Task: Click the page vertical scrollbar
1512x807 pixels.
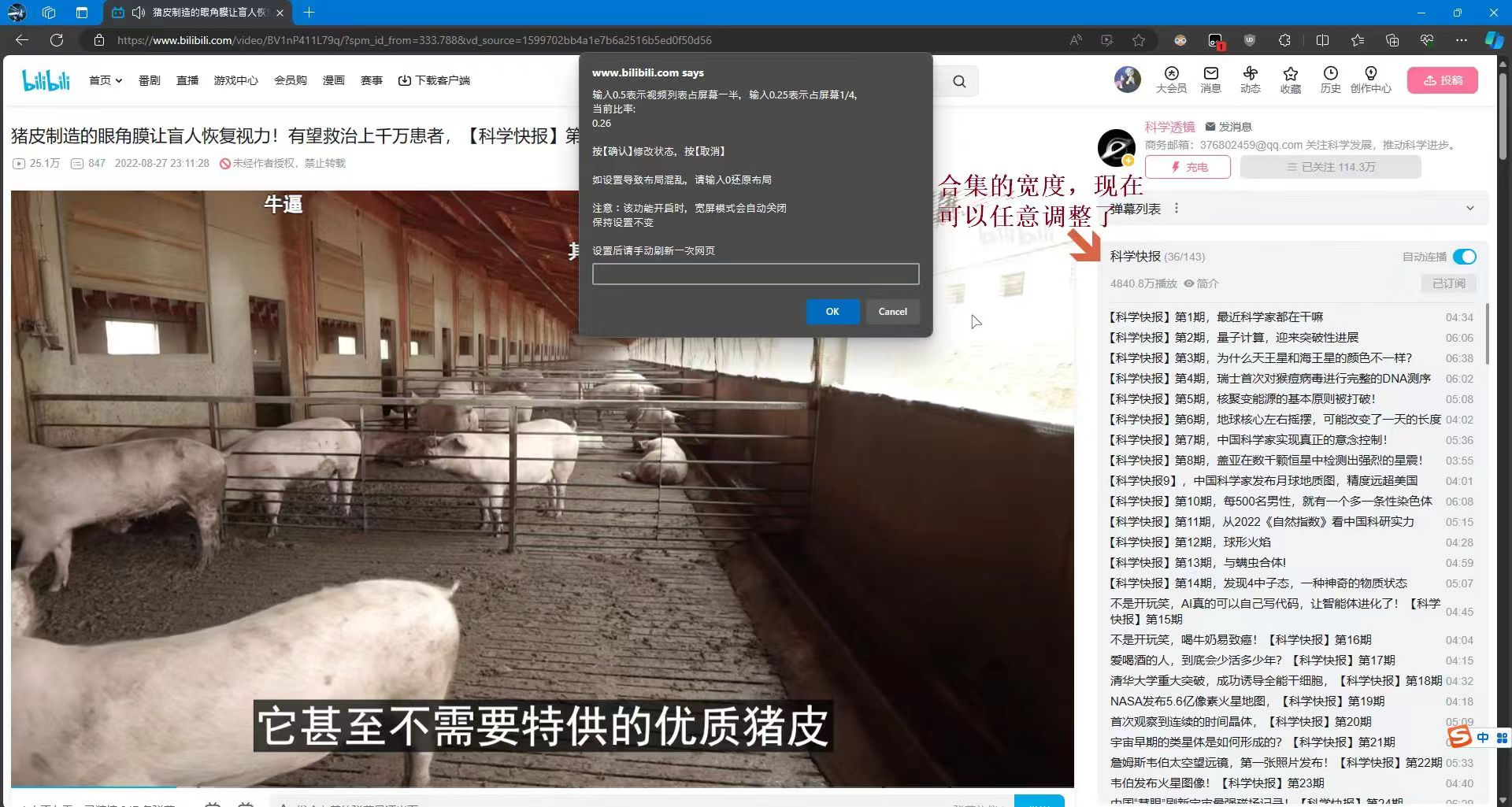Action: 1503,117
